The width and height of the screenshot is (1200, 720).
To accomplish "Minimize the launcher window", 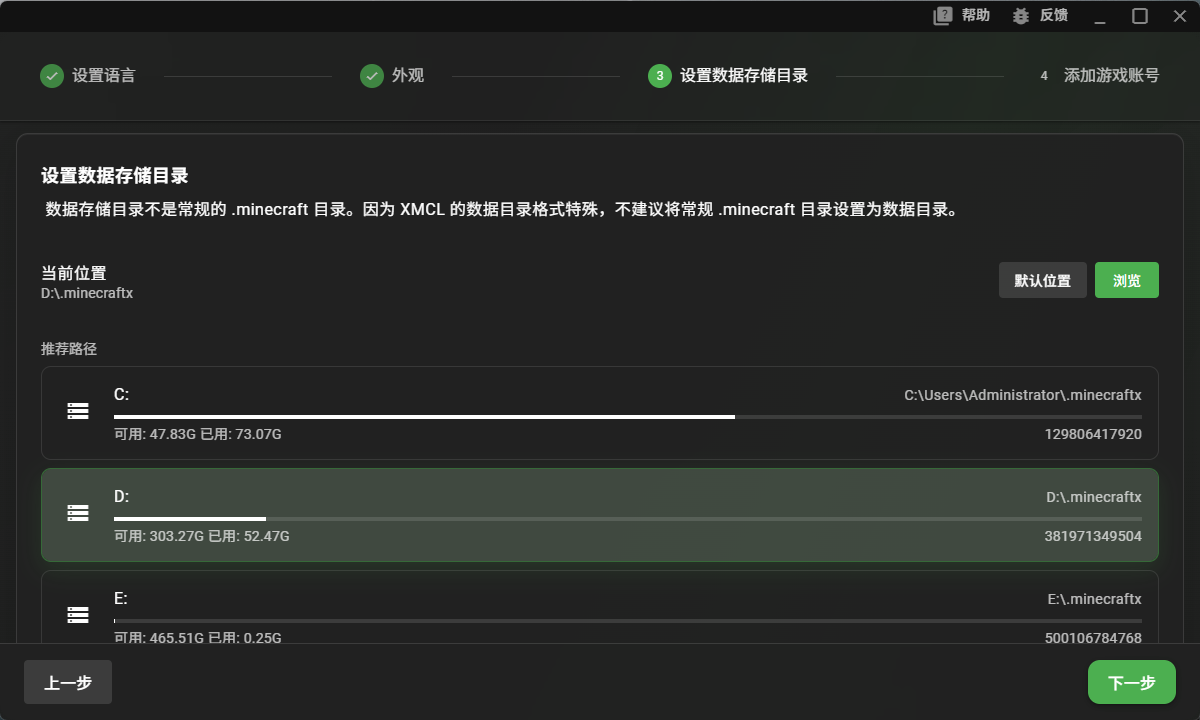I will coord(1100,16).
